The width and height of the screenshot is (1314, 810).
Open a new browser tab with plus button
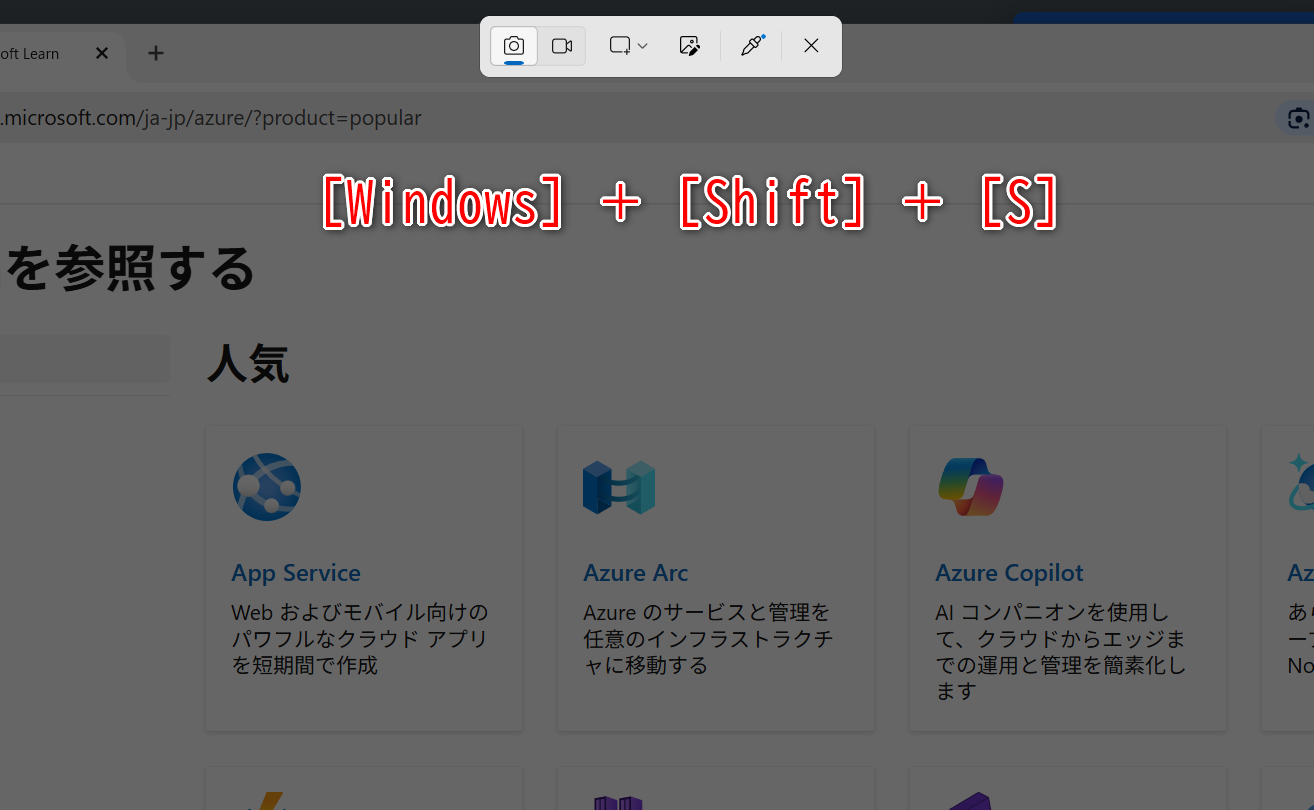tap(155, 53)
